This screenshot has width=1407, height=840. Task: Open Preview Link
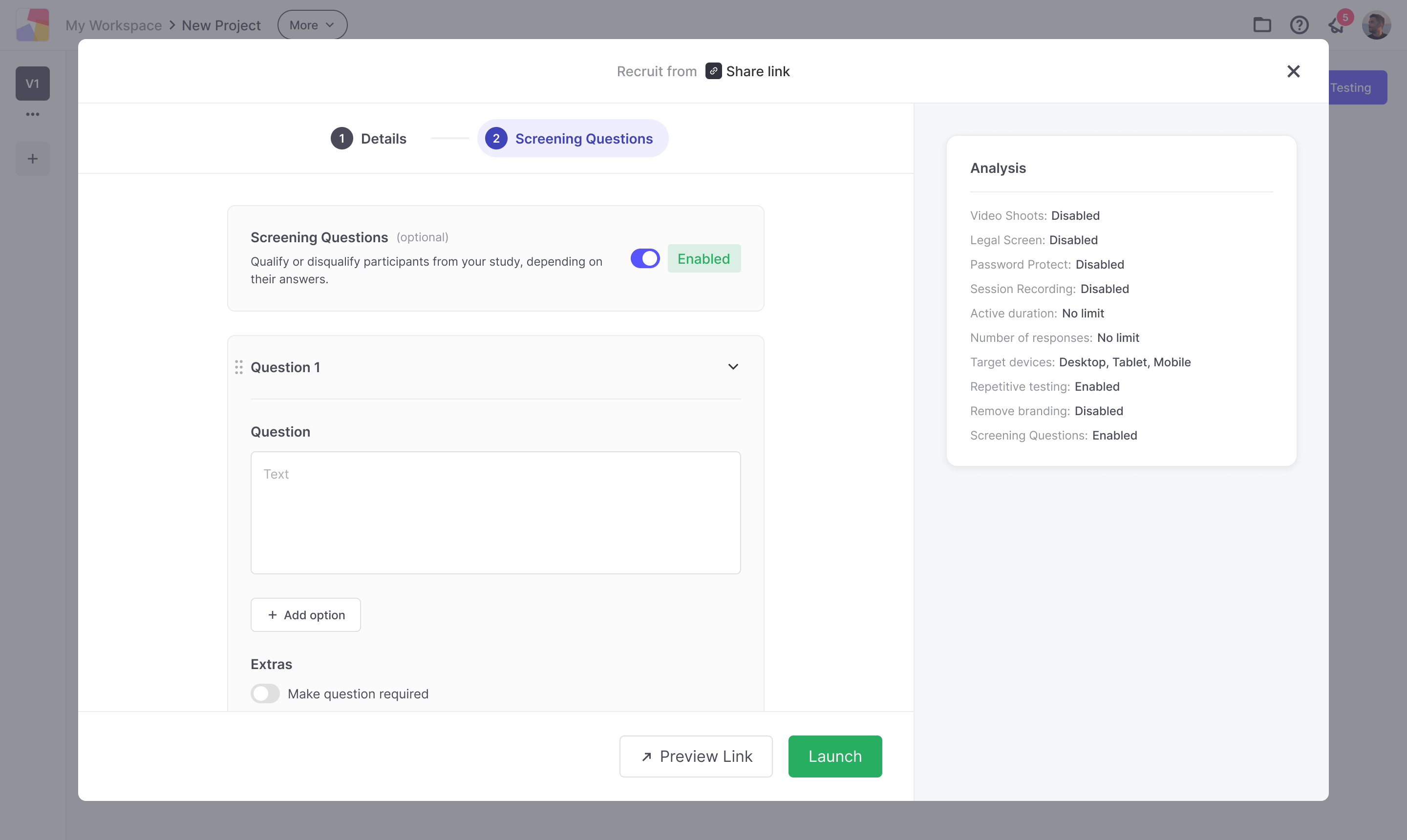(x=696, y=756)
